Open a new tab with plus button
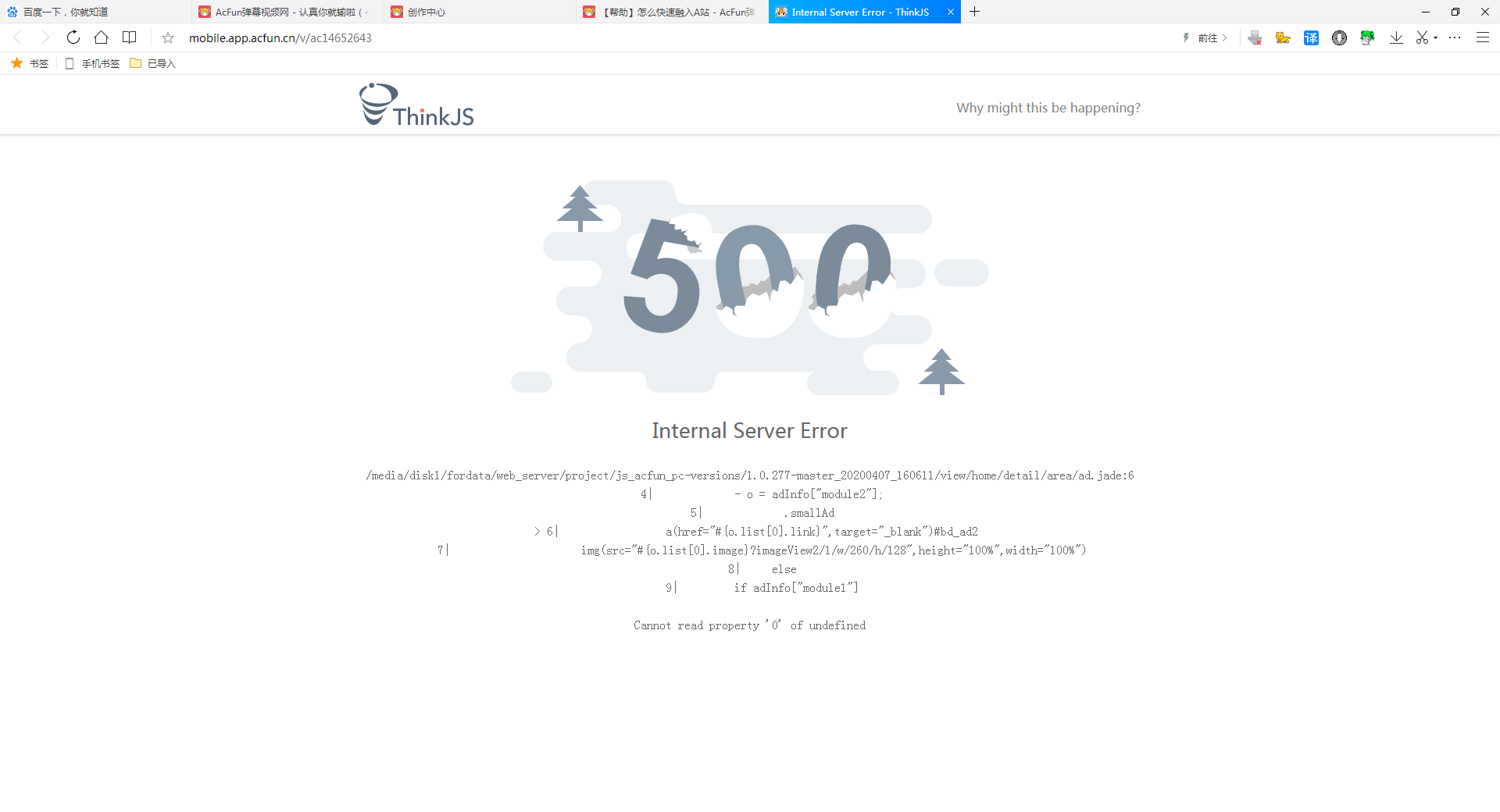Viewport: 1500px width, 812px height. click(974, 12)
